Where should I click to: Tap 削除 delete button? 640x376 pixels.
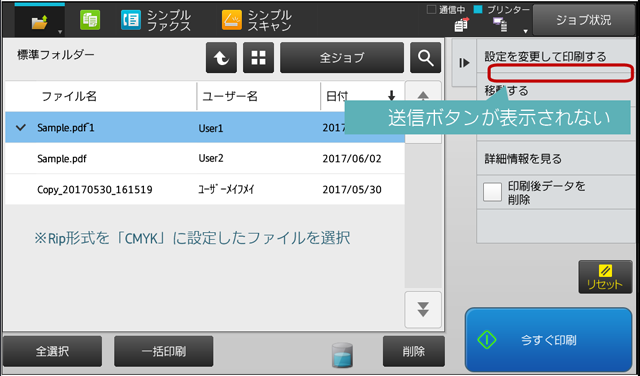click(413, 351)
